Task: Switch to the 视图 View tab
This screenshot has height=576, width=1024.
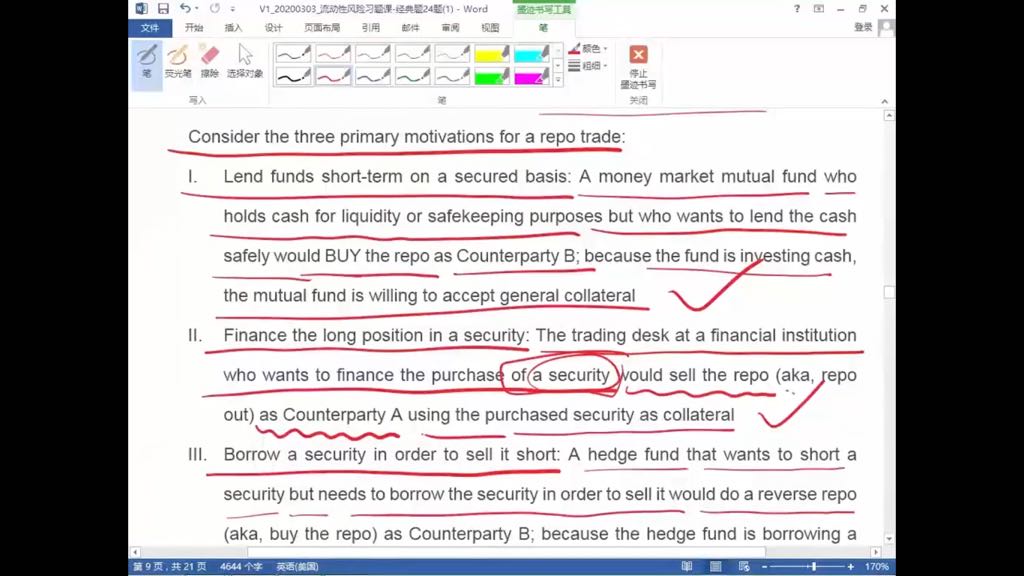Action: [x=490, y=27]
